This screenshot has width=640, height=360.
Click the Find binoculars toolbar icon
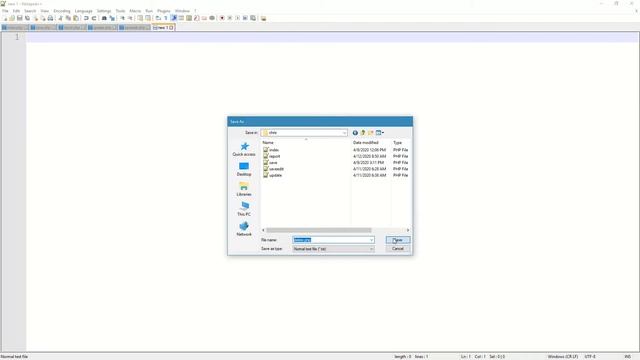pyautogui.click(x=104, y=18)
